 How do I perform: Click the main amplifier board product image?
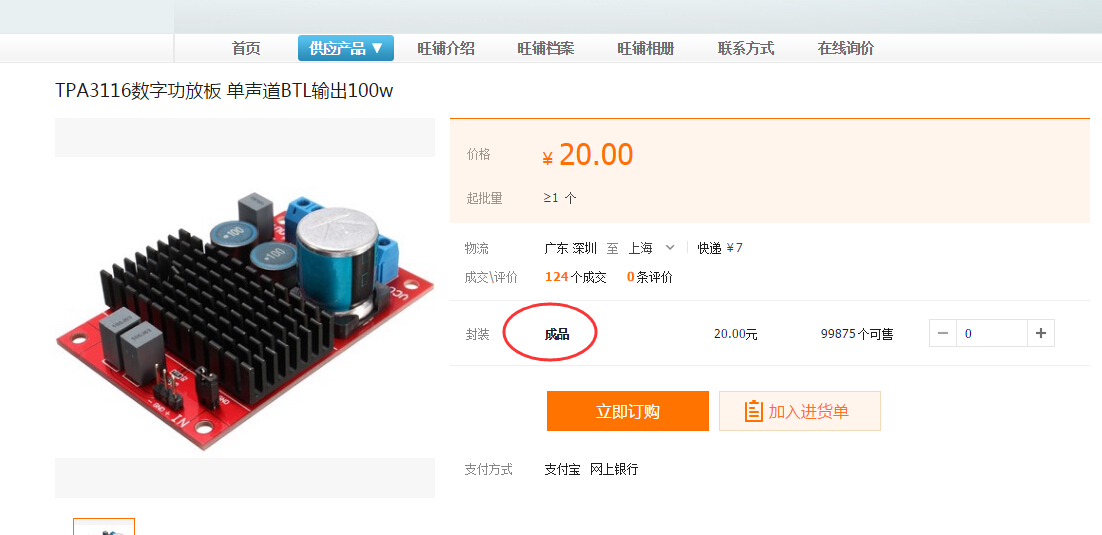point(245,307)
